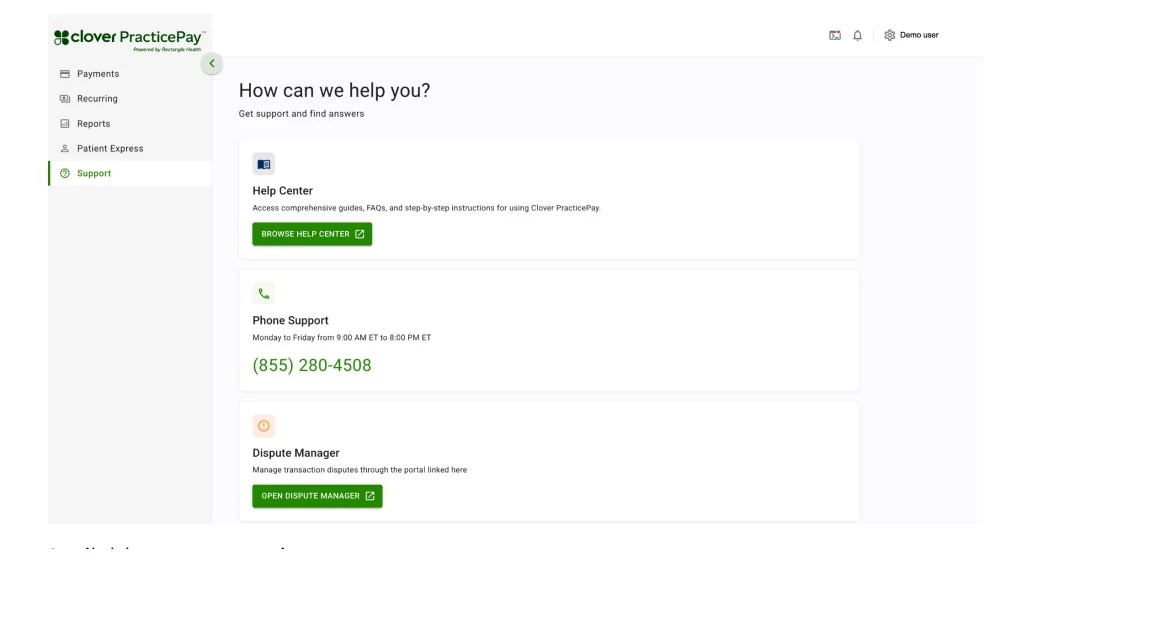Click the 'Dispute Manager' card title
The height and width of the screenshot is (642, 1152).
296,453
